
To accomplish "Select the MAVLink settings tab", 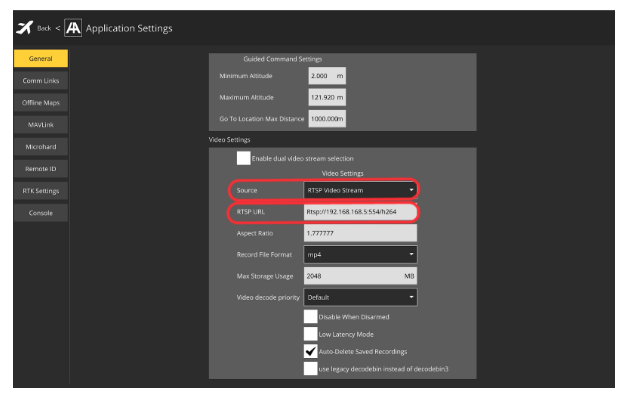I will click(41, 125).
